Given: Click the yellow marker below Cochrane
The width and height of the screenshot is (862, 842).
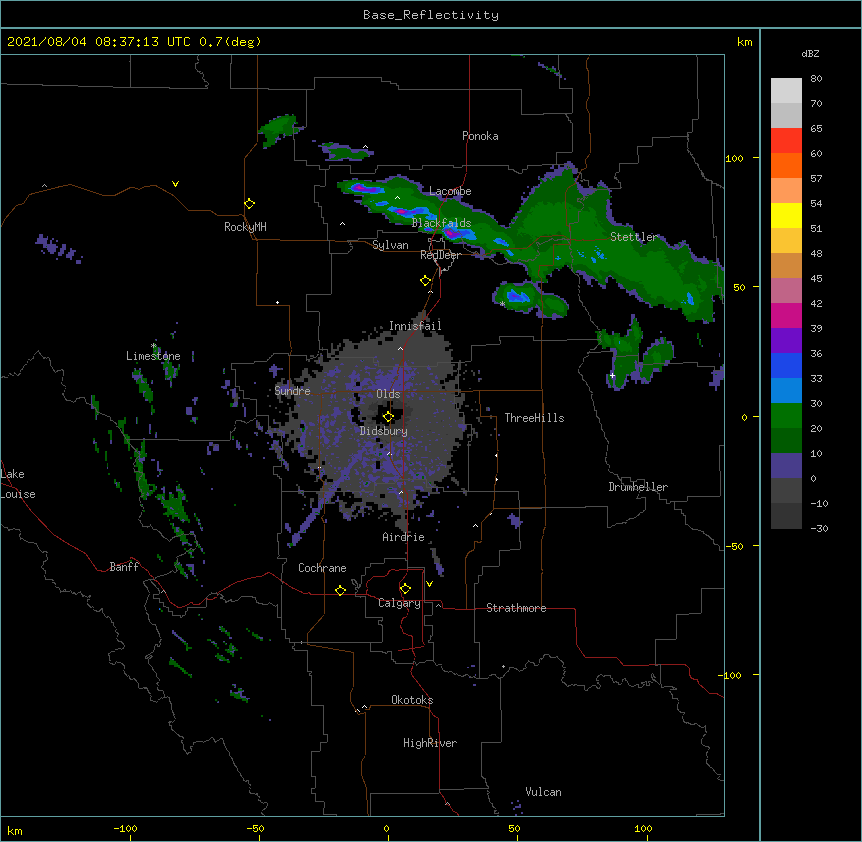Looking at the screenshot, I should (340, 590).
